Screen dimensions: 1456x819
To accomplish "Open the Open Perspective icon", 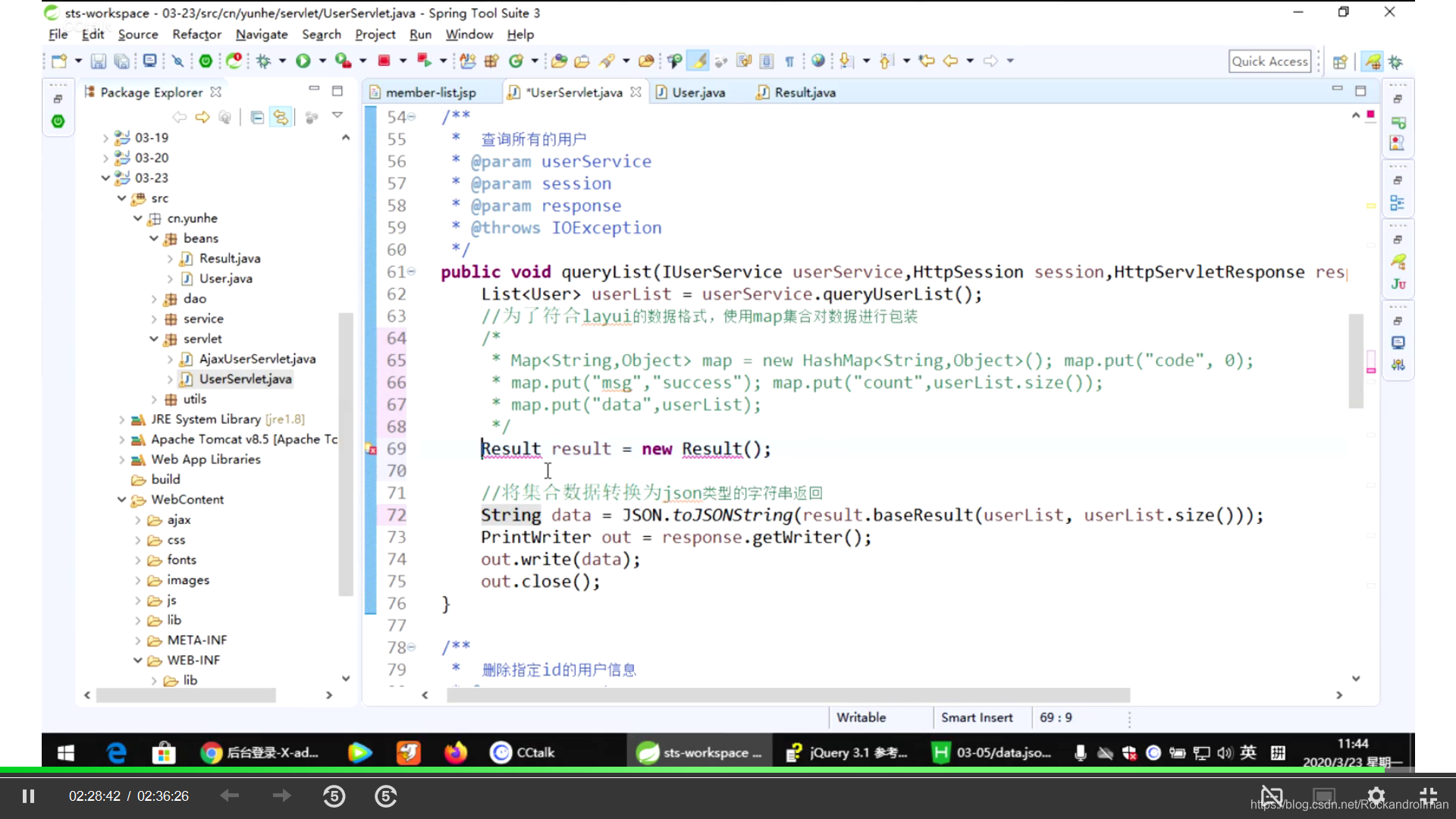I will [x=1340, y=62].
